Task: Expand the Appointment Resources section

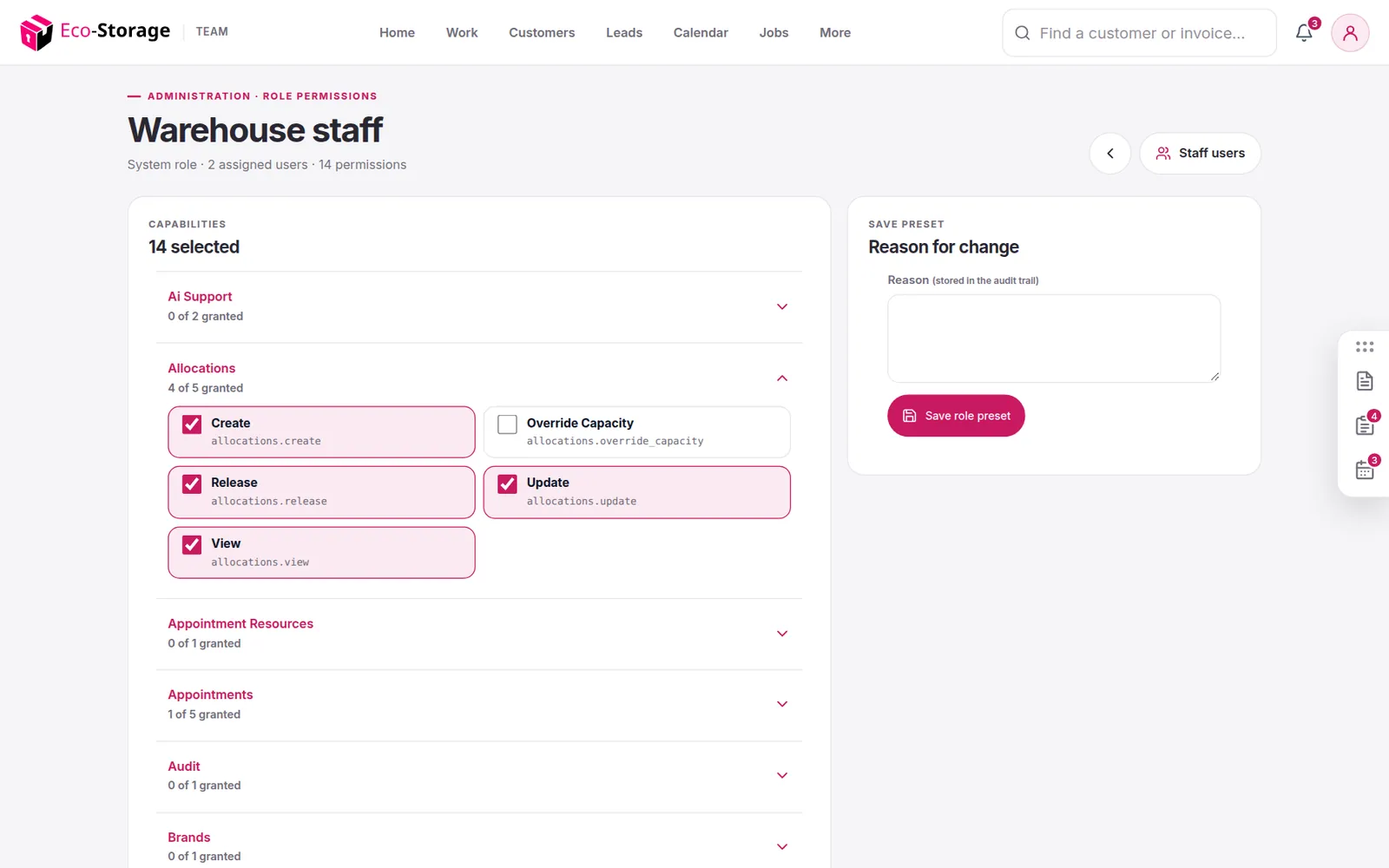Action: [479, 634]
